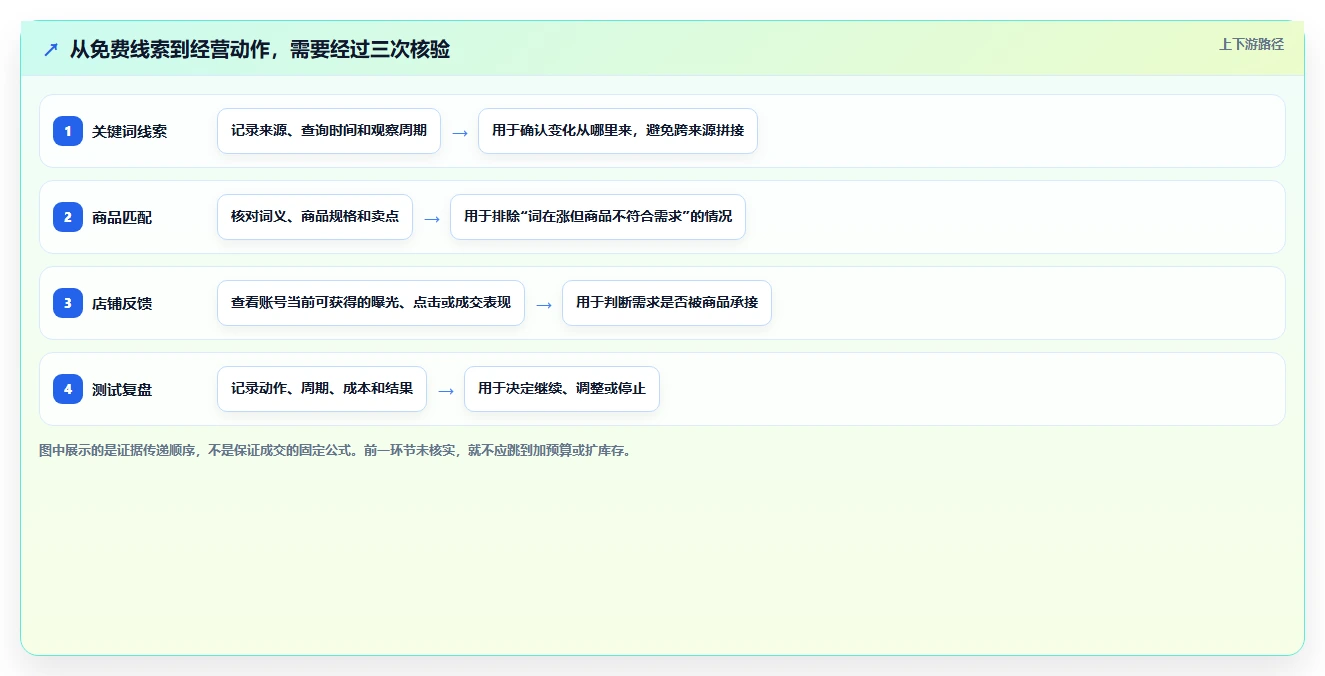Click the footnote starting 图中展示的是证据传递顺序
This screenshot has width=1325, height=676.
335,451
